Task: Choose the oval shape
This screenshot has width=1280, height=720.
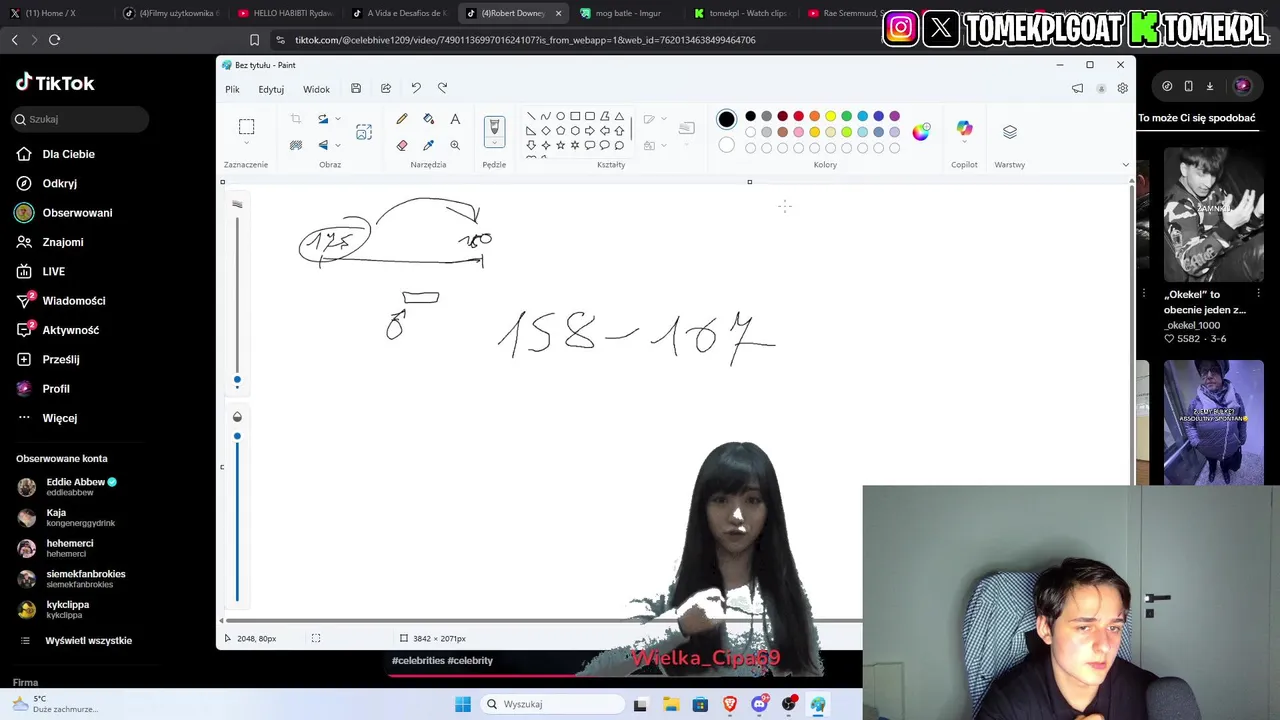Action: click(560, 116)
